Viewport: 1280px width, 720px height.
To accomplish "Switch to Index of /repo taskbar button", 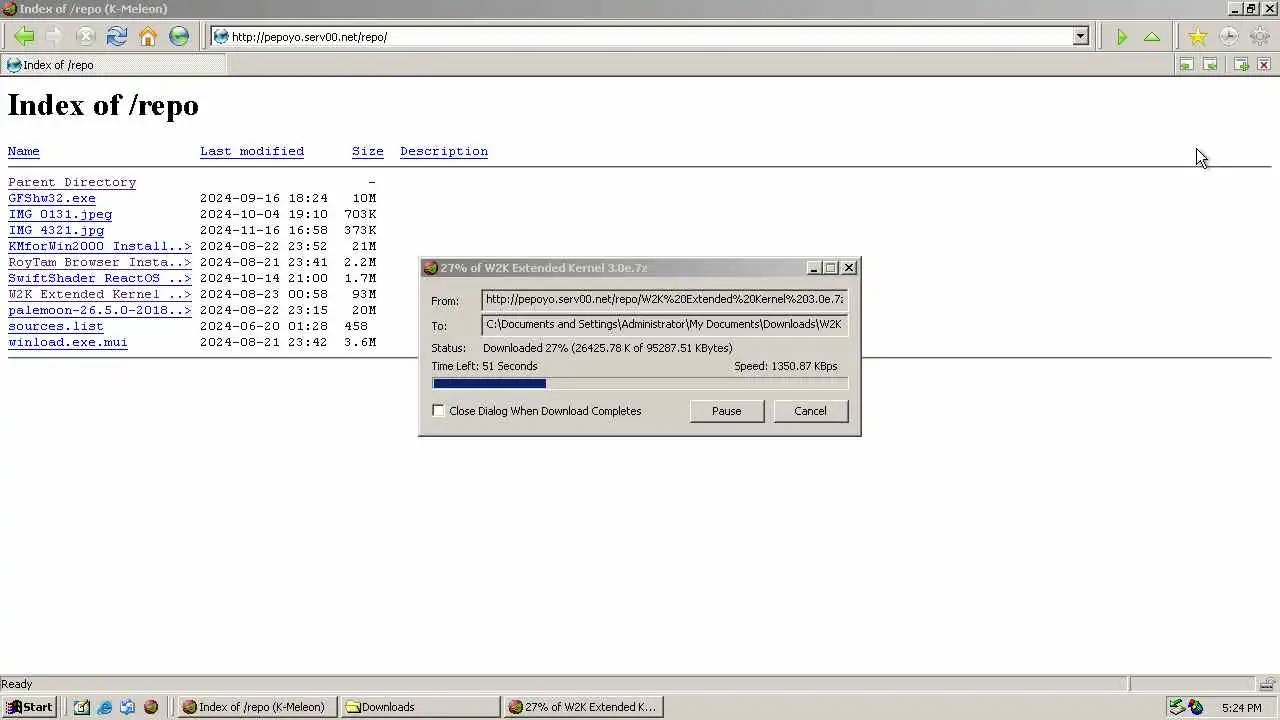I will click(256, 707).
